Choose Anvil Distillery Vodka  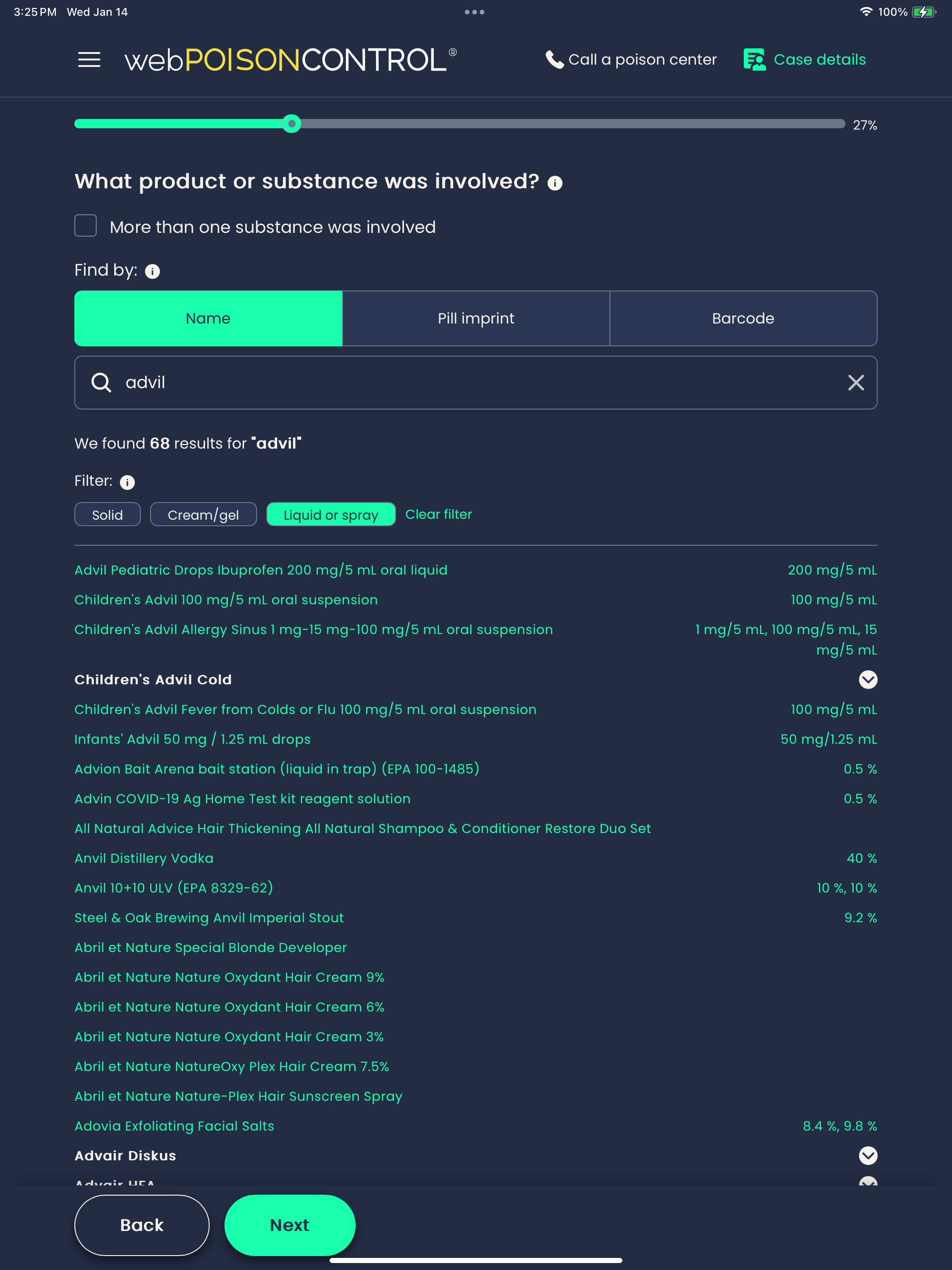(144, 858)
